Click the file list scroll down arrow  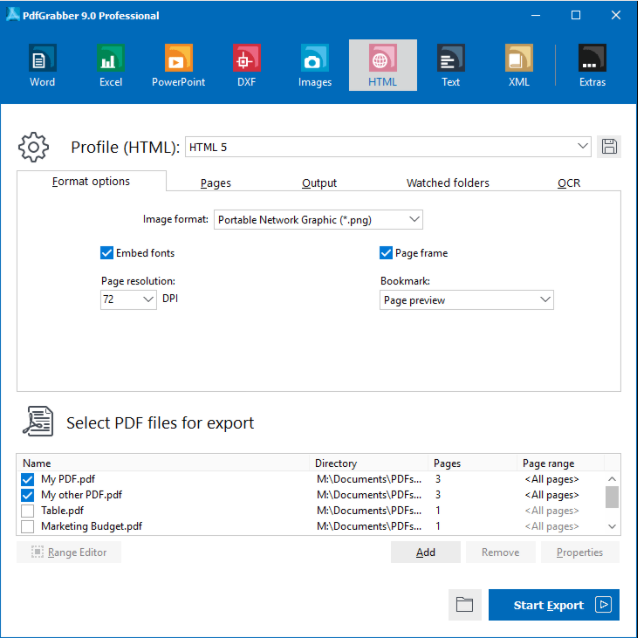click(x=612, y=527)
